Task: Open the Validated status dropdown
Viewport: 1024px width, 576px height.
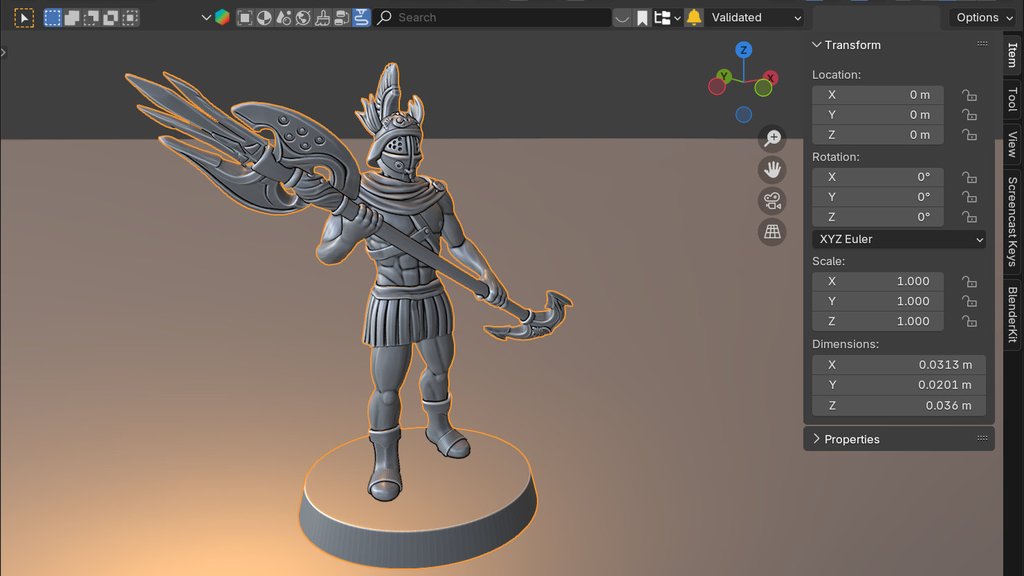Action: (x=752, y=17)
